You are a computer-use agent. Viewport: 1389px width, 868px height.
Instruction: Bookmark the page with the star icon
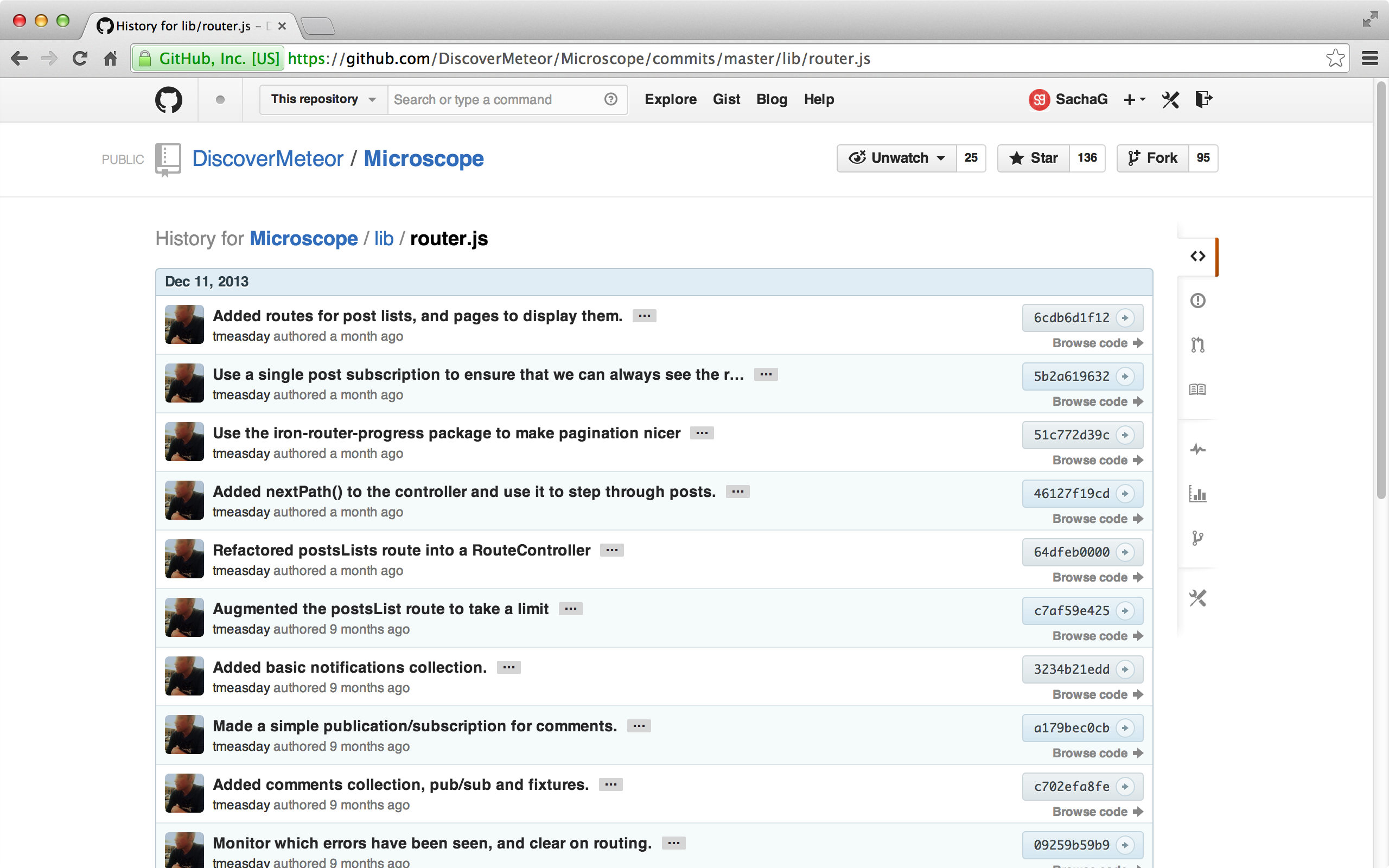1335,58
